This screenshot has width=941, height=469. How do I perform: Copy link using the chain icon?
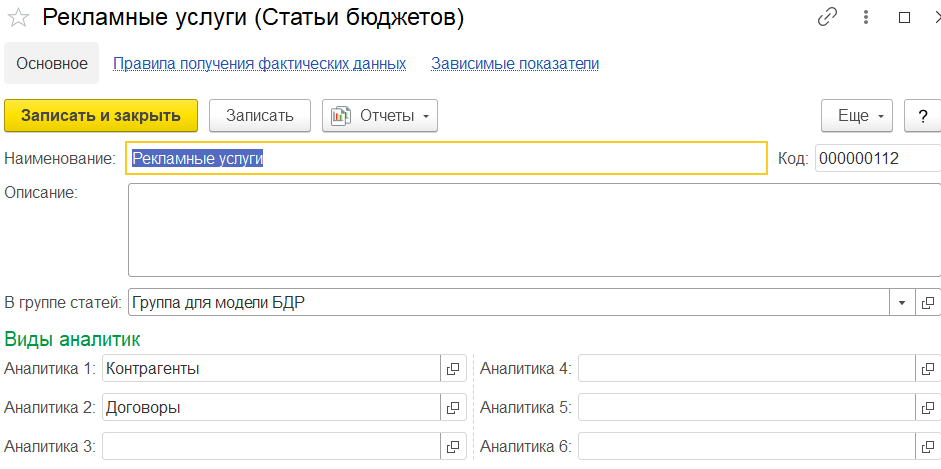tap(828, 17)
